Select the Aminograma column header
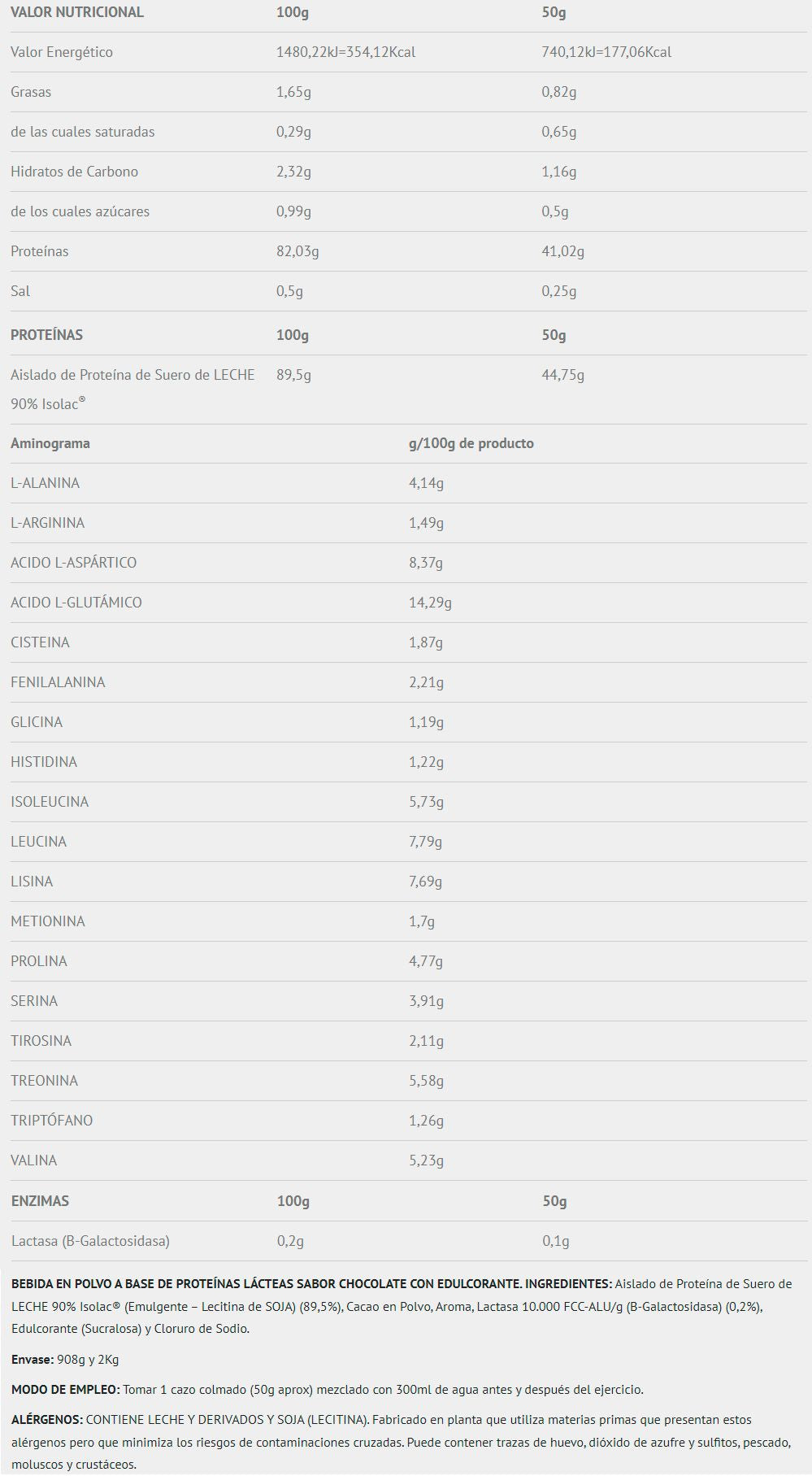 [50, 443]
